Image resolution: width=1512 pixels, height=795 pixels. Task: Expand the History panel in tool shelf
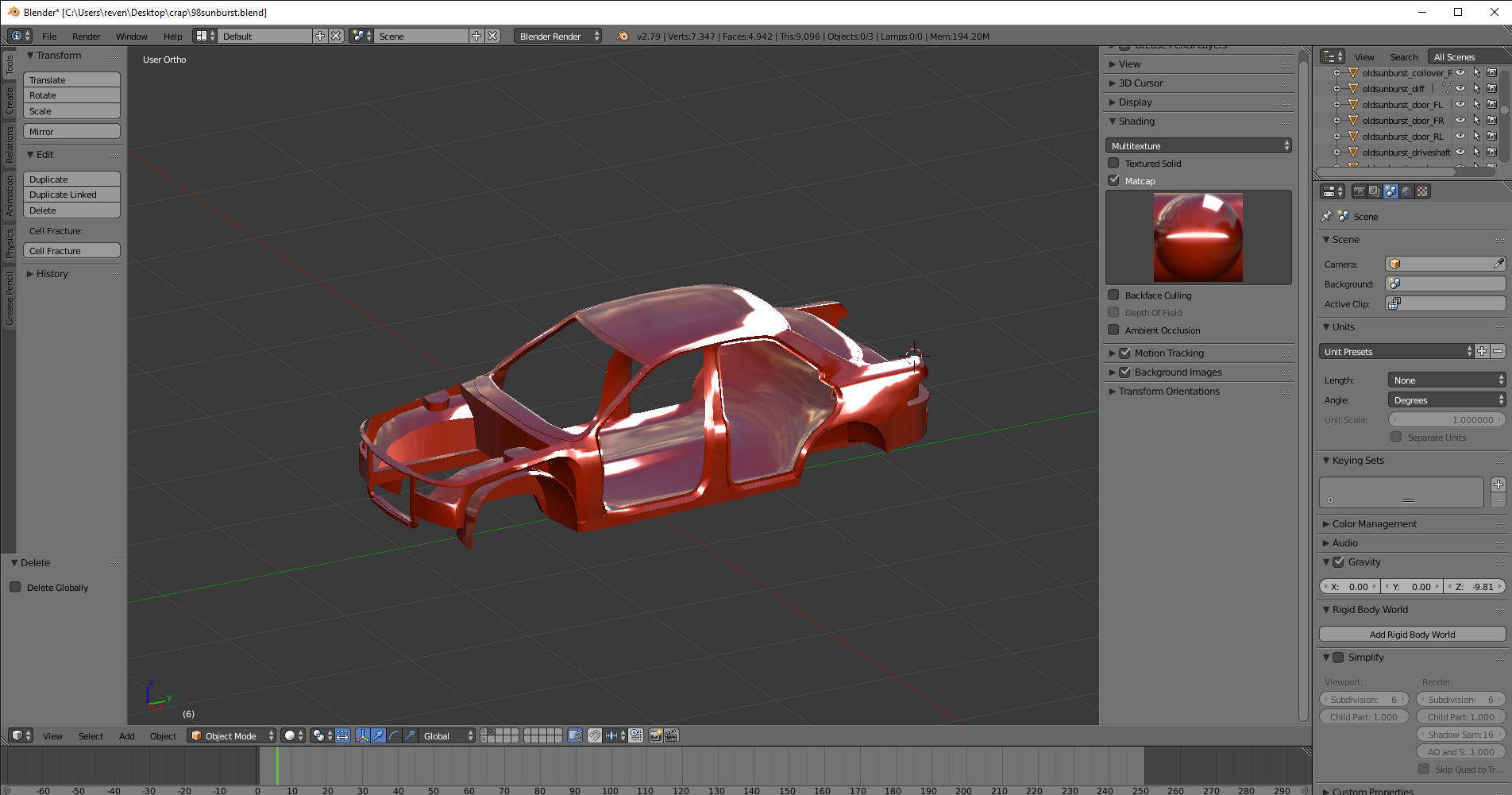[52, 274]
